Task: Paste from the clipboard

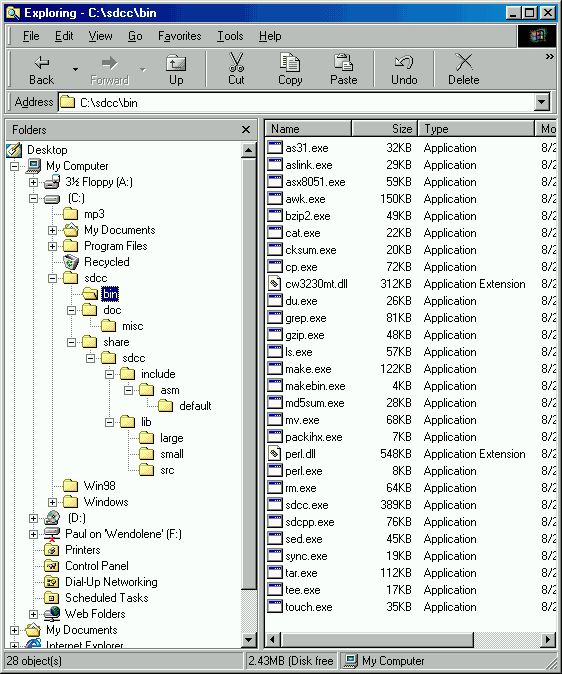Action: coord(344,70)
